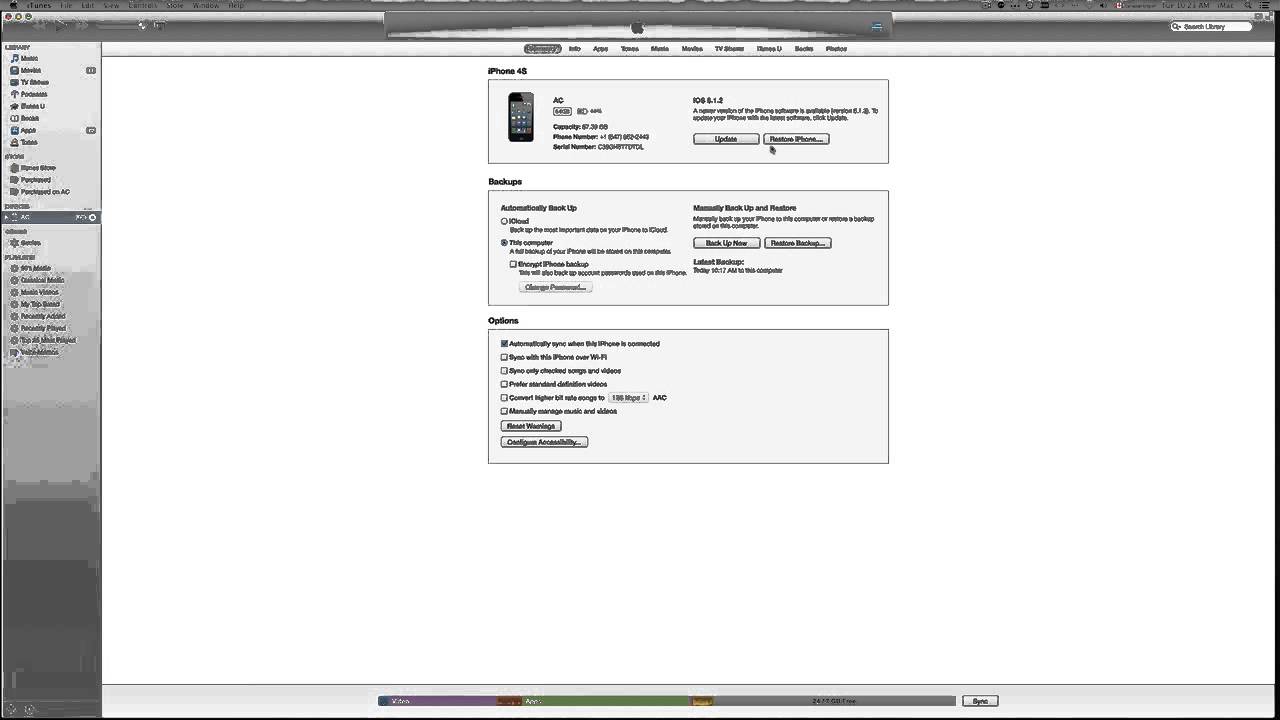The image size is (1280, 720).
Task: Switch to the iTunes U tab
Action: (770, 48)
